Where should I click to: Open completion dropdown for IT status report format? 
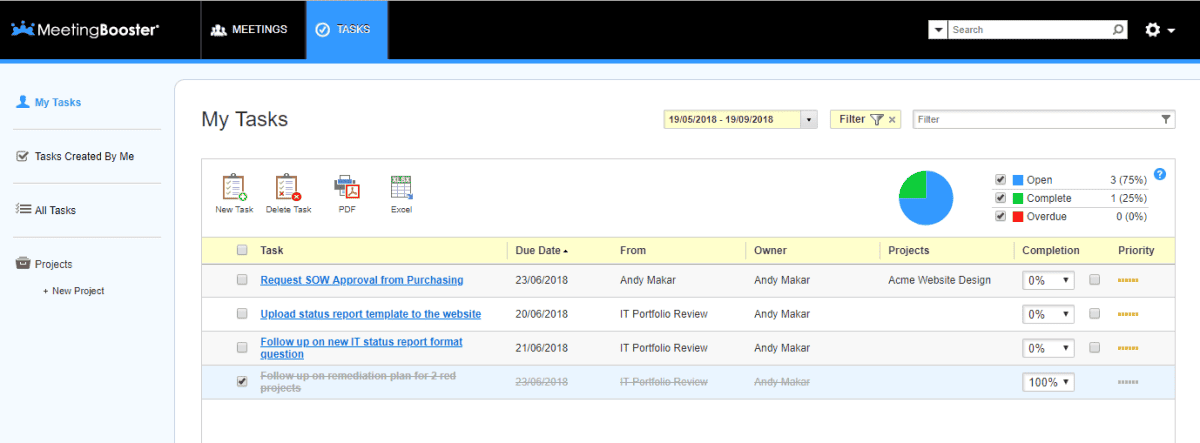point(1049,348)
